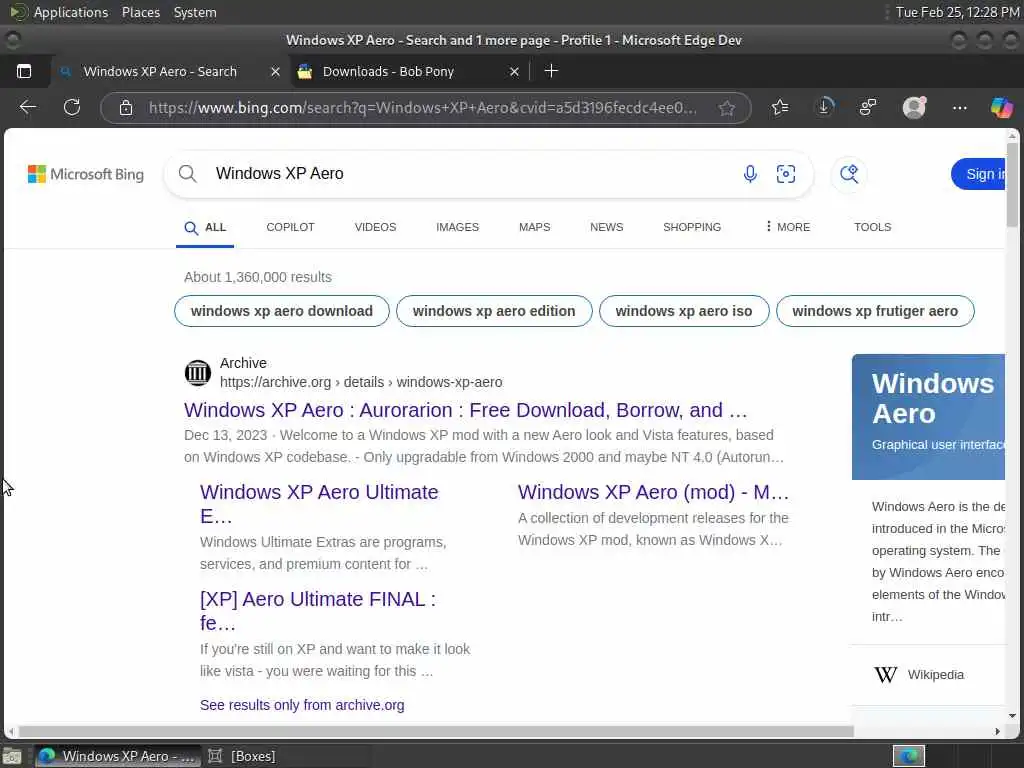The height and width of the screenshot is (768, 1024).
Task: Select the ALL results tab
Action: point(205,227)
